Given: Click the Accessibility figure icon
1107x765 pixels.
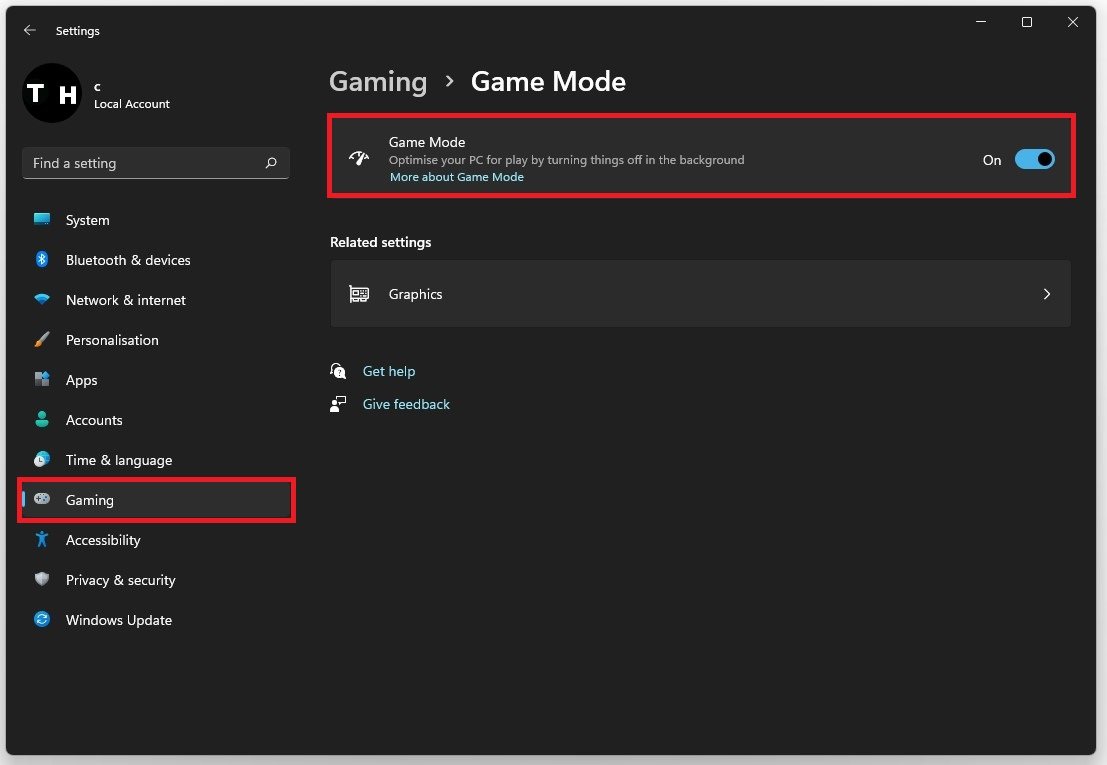Looking at the screenshot, I should click(42, 540).
